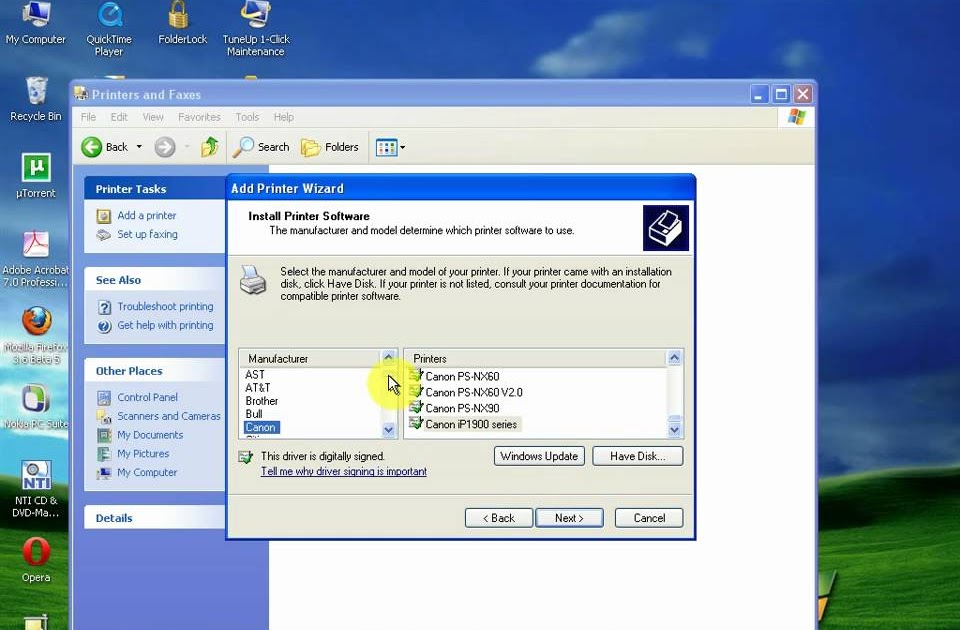
Task: Go to Control Panel in Other Places
Action: (x=147, y=397)
